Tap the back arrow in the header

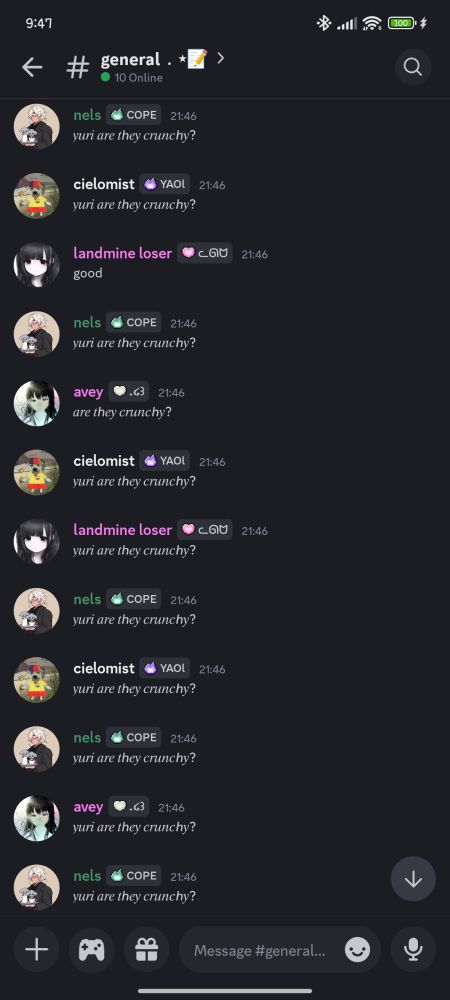[x=32, y=67]
